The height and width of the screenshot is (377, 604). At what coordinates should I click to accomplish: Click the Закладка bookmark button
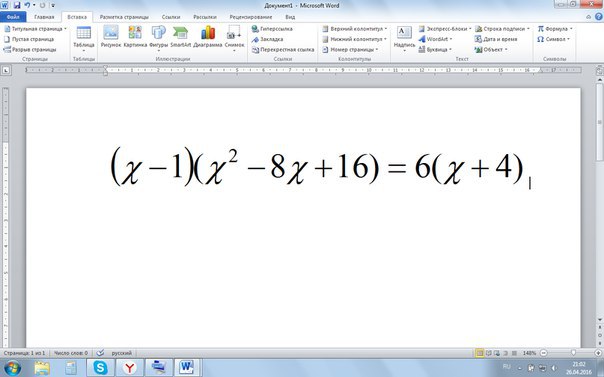(x=267, y=39)
